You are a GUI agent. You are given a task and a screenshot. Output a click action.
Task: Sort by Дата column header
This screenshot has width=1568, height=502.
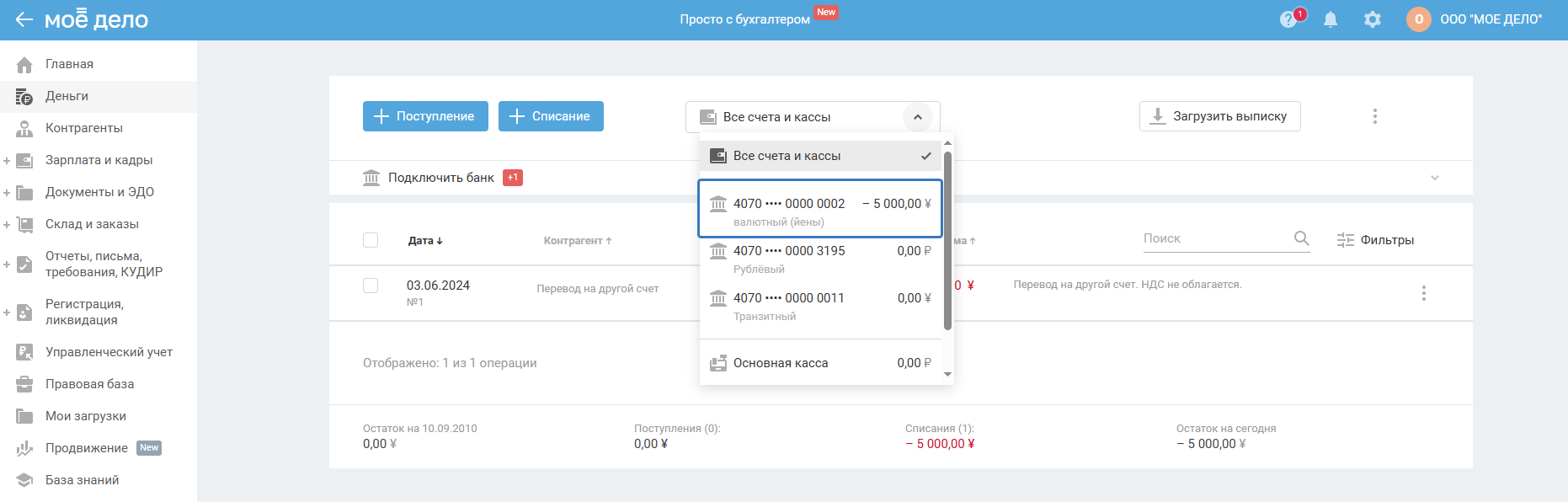pyautogui.click(x=425, y=241)
